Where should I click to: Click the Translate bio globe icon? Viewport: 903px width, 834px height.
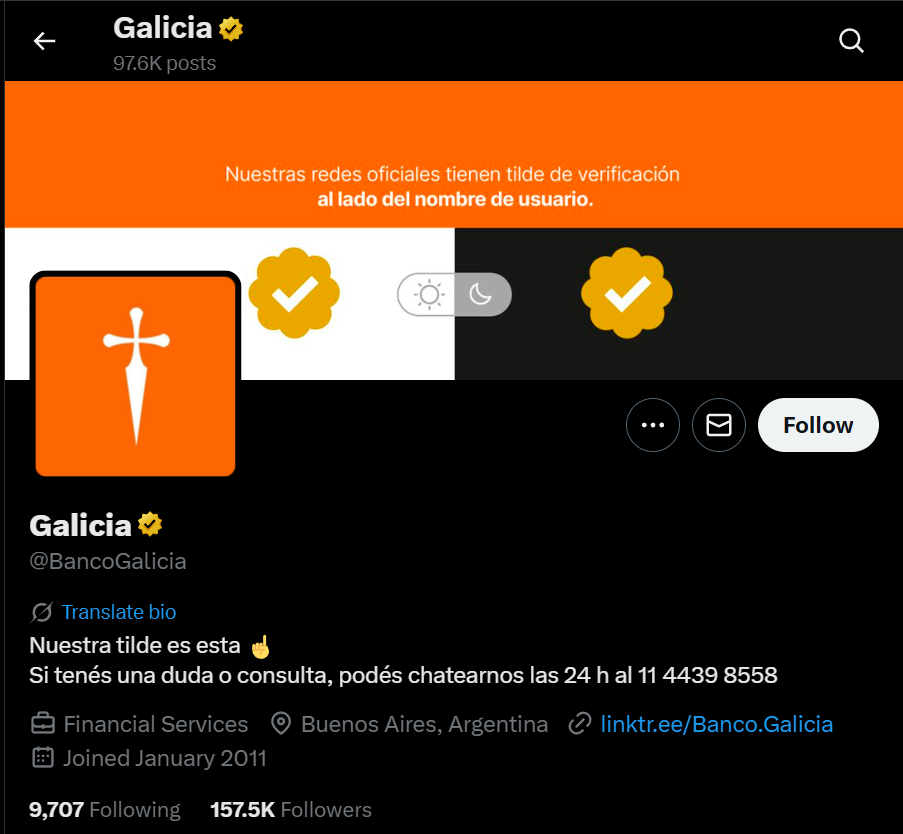[41, 612]
